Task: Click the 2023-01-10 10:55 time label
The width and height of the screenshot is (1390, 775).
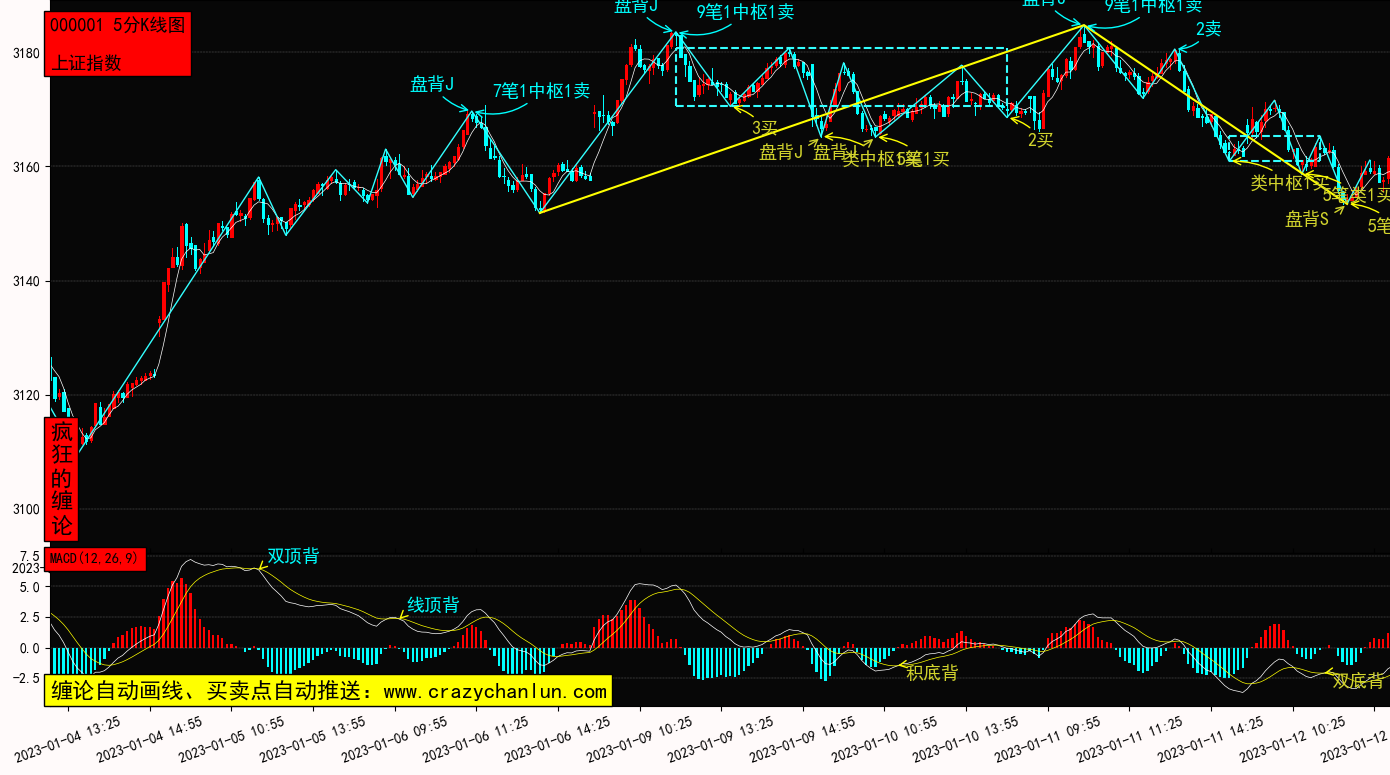Action: (x=885, y=738)
